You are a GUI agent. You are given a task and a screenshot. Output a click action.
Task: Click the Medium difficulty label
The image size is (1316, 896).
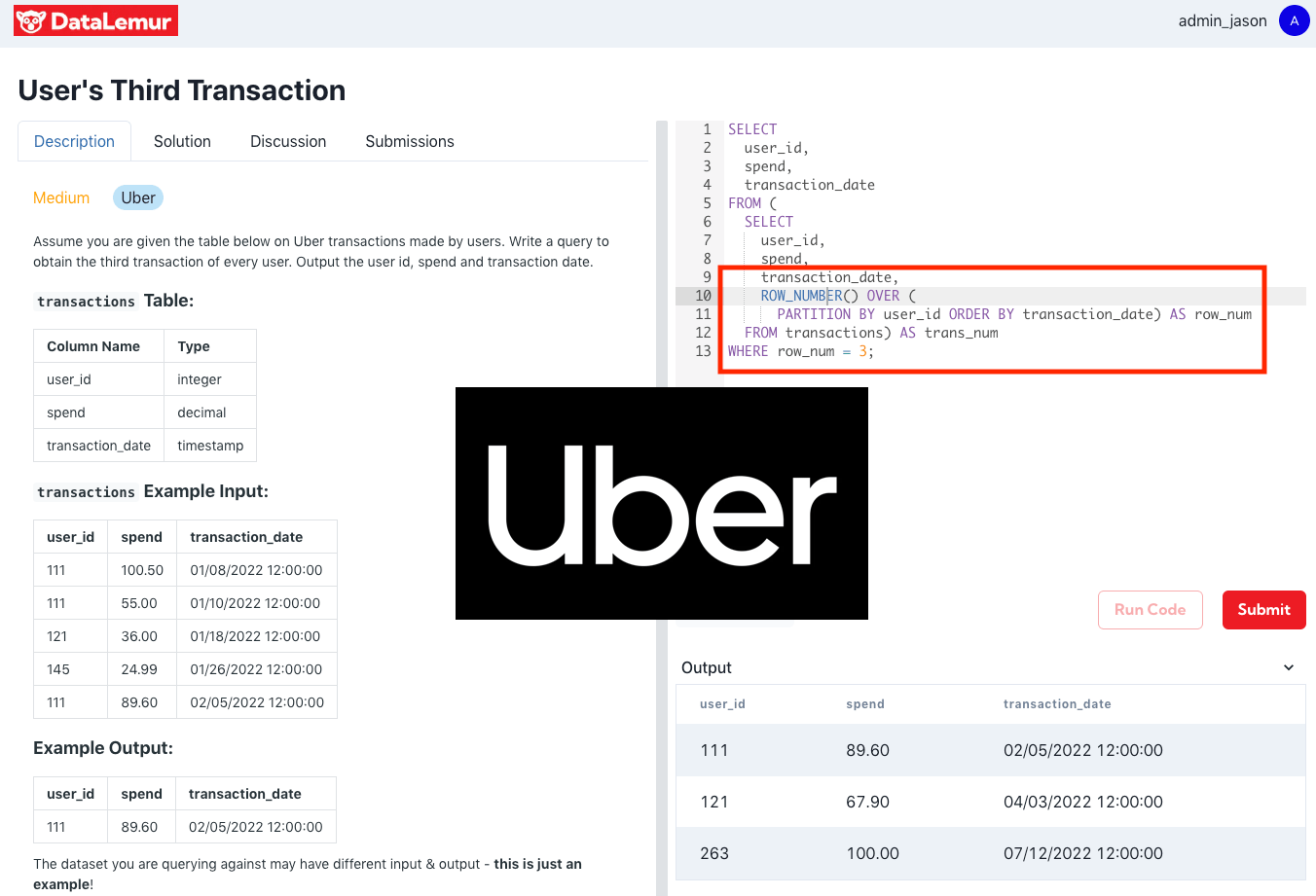(61, 197)
